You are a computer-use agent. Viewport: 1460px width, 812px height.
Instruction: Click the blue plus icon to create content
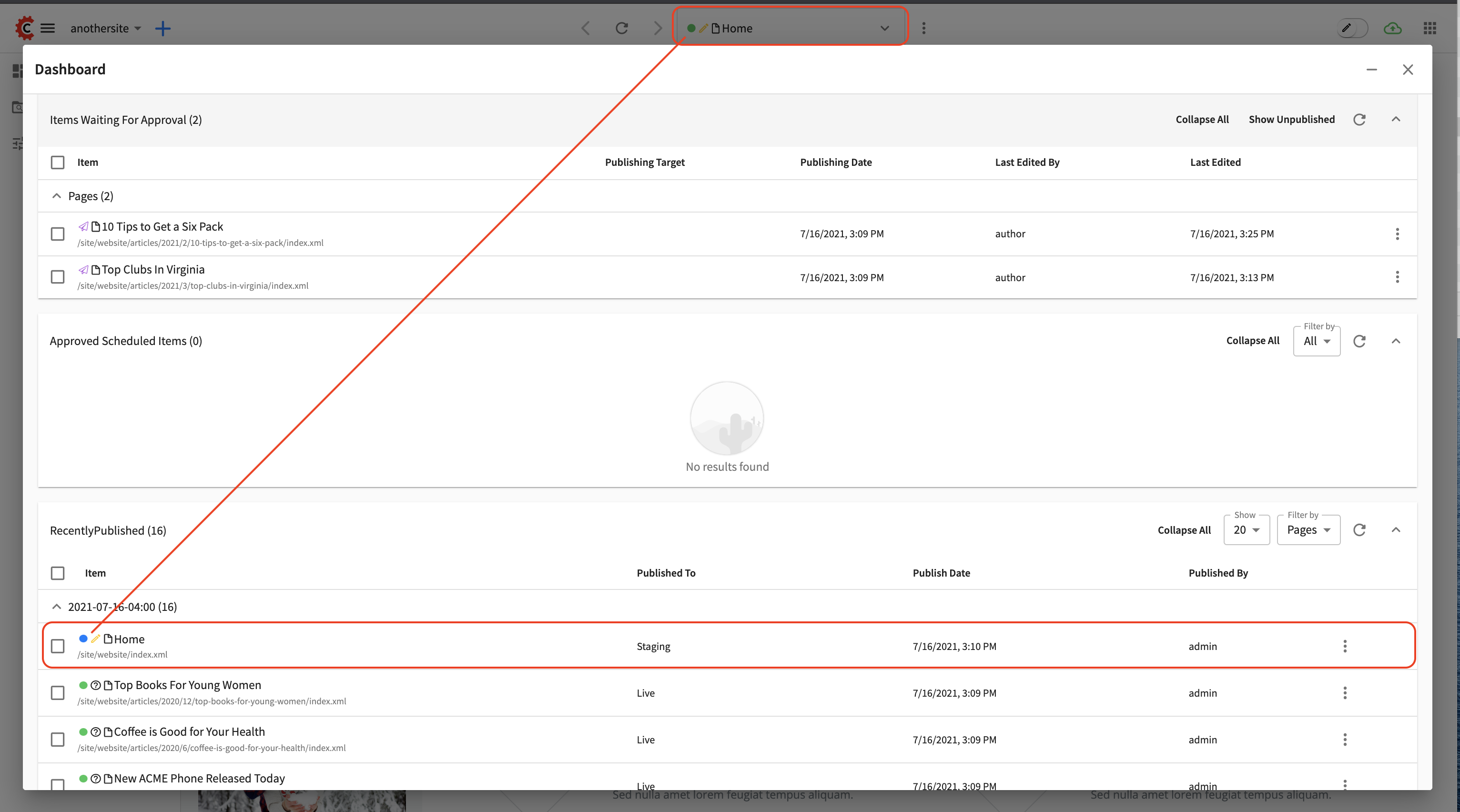(x=163, y=28)
